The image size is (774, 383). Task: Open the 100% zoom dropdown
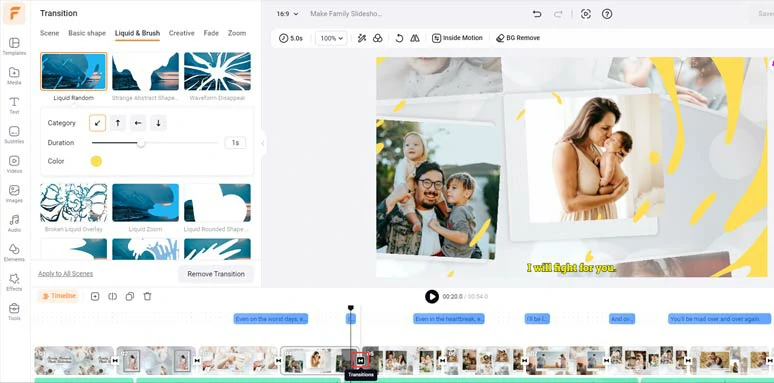point(331,38)
